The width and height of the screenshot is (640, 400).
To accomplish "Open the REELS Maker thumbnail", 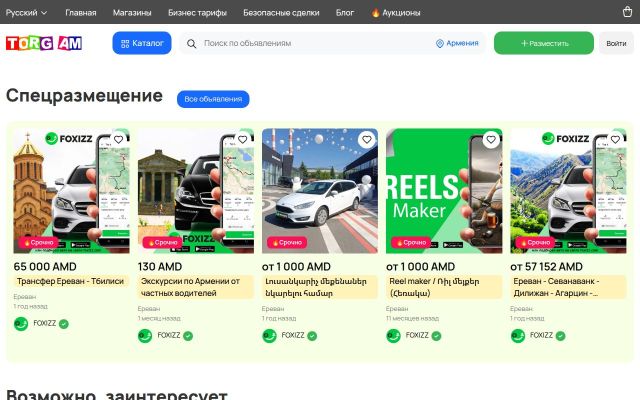I will click(444, 191).
